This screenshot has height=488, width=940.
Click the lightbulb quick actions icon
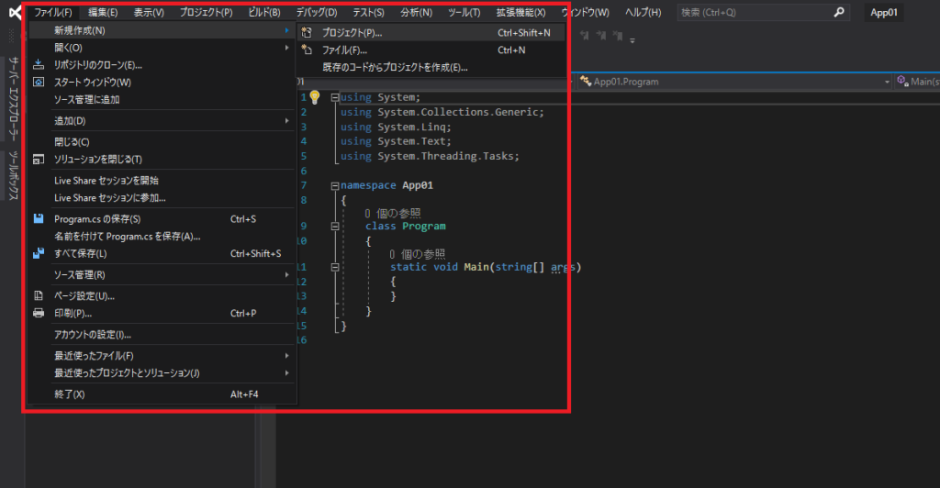coord(314,97)
